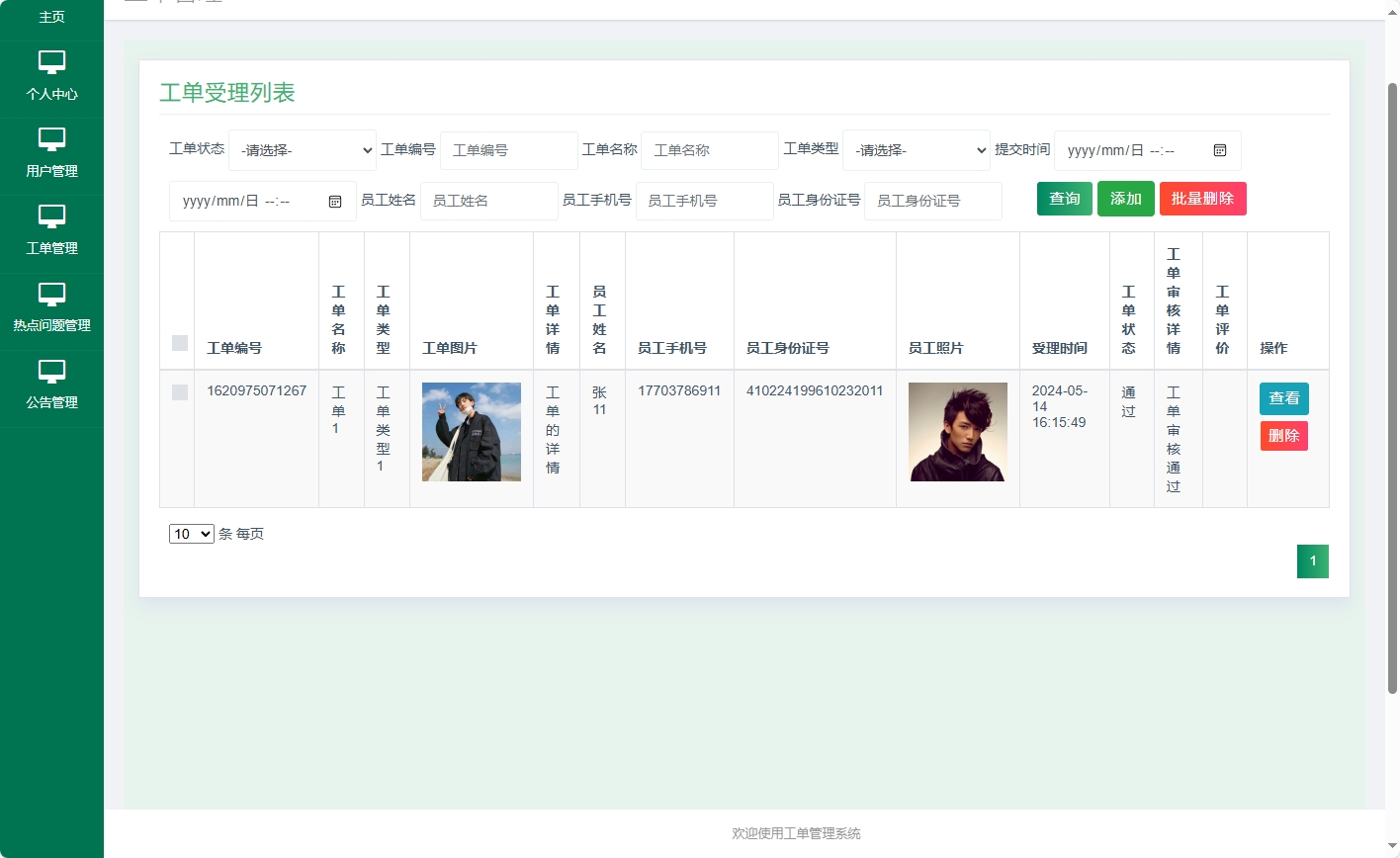Viewport: 1400px width, 858px height.
Task: Open 公告管理 using its sidebar icon
Action: click(51, 372)
